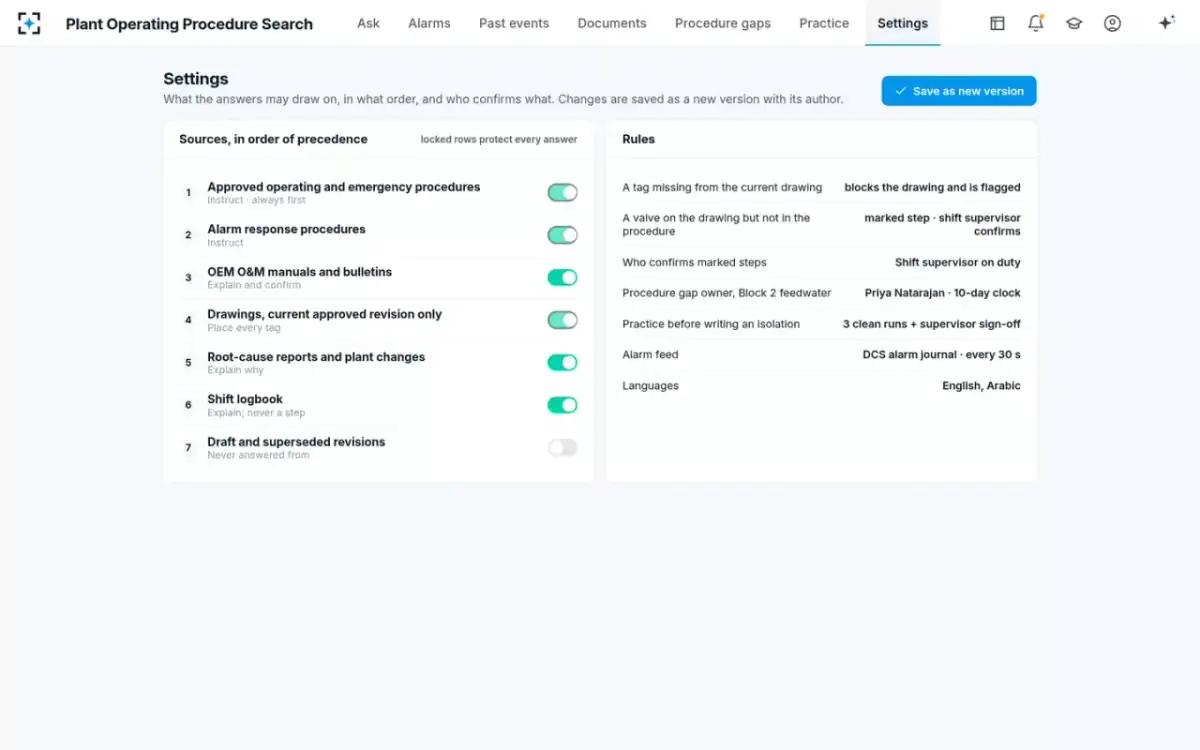Click the sparkle assistant icon

[1166, 23]
